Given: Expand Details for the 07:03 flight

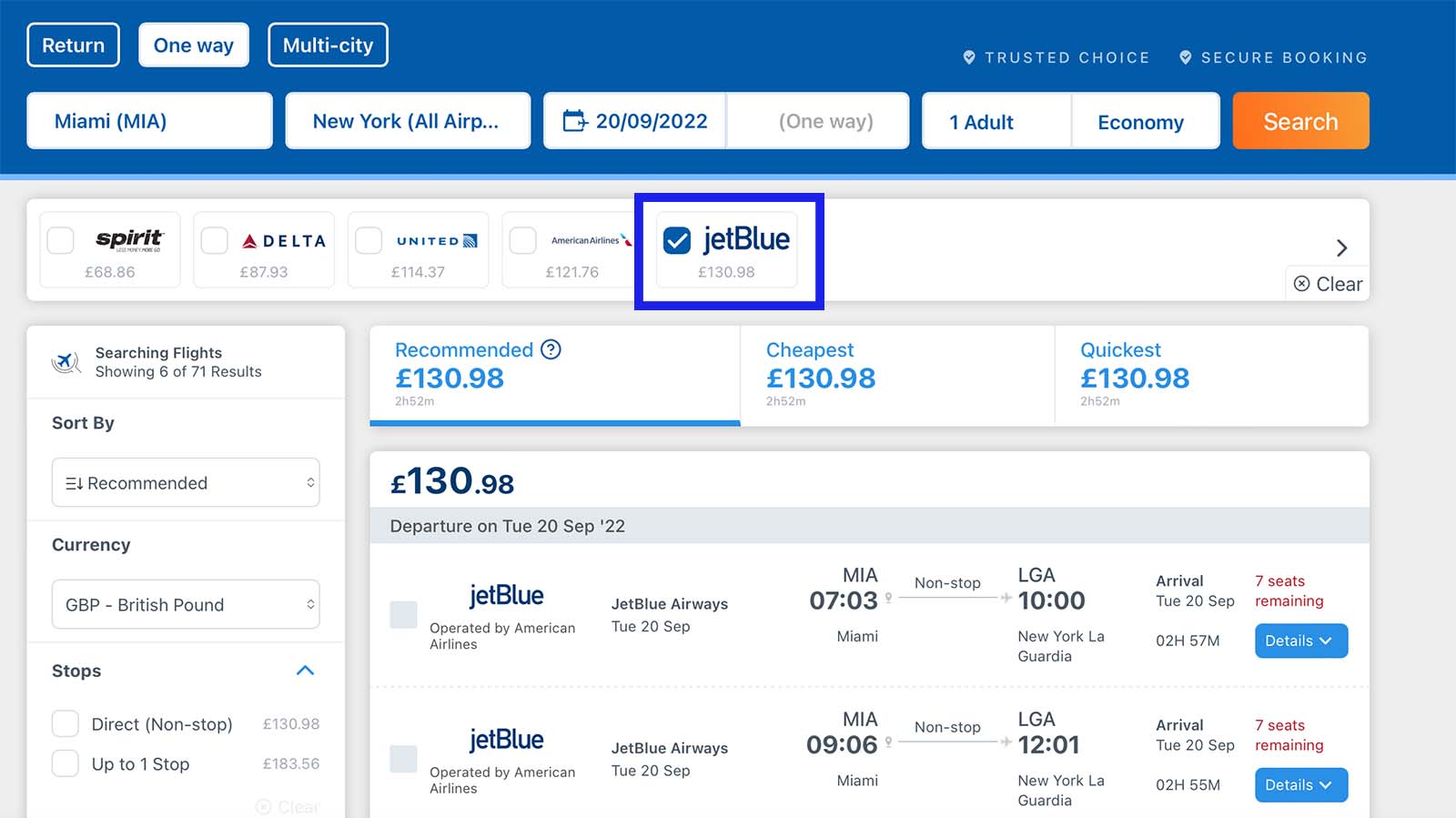Looking at the screenshot, I should pyautogui.click(x=1300, y=641).
